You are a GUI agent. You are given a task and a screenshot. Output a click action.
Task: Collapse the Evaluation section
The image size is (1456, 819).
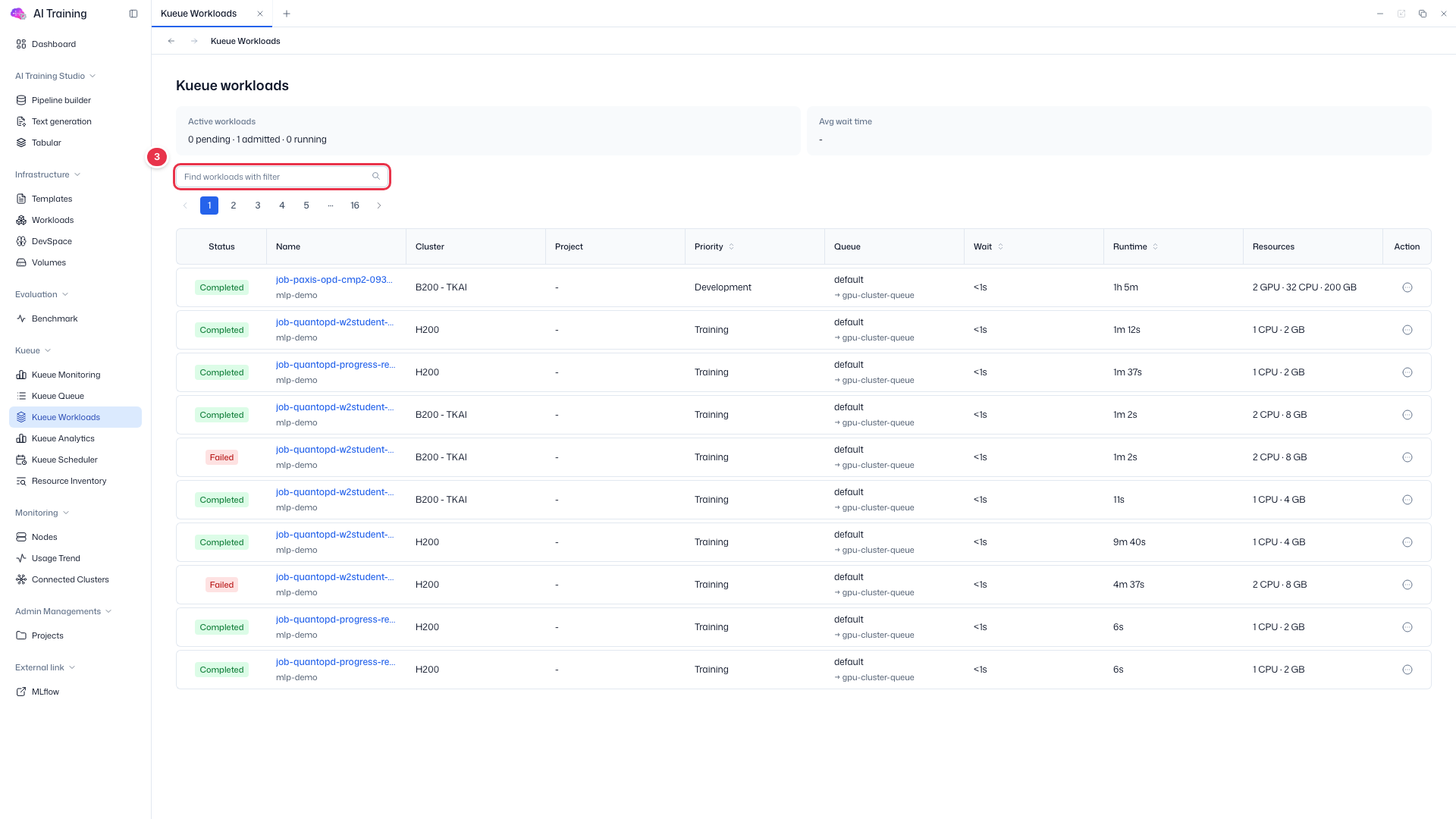(x=42, y=294)
